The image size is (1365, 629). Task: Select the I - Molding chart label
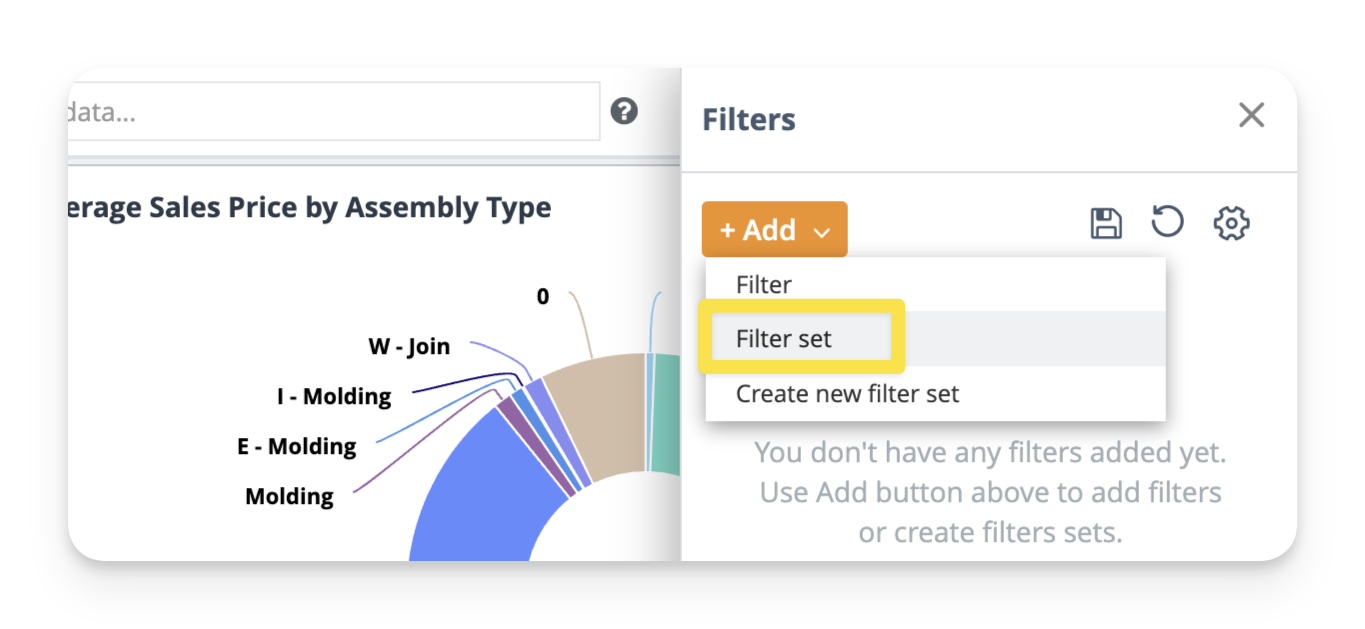[x=334, y=397]
